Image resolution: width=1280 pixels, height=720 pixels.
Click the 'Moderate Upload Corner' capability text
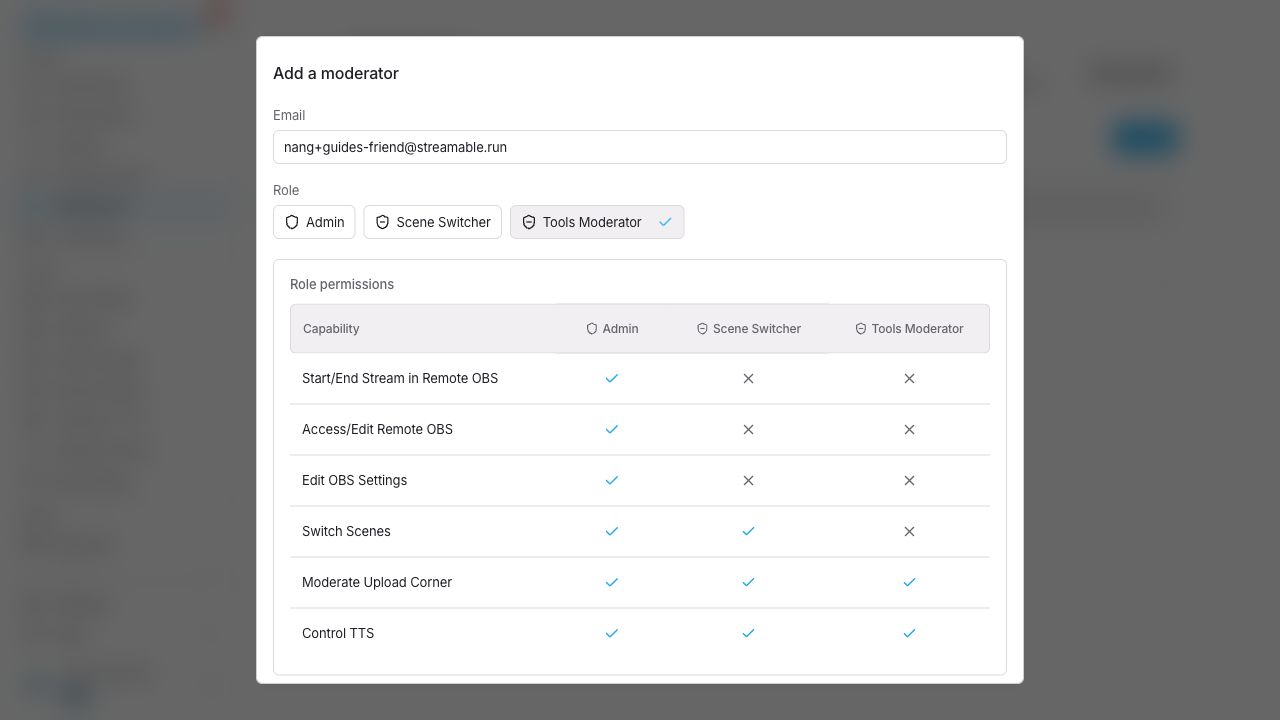pos(377,583)
